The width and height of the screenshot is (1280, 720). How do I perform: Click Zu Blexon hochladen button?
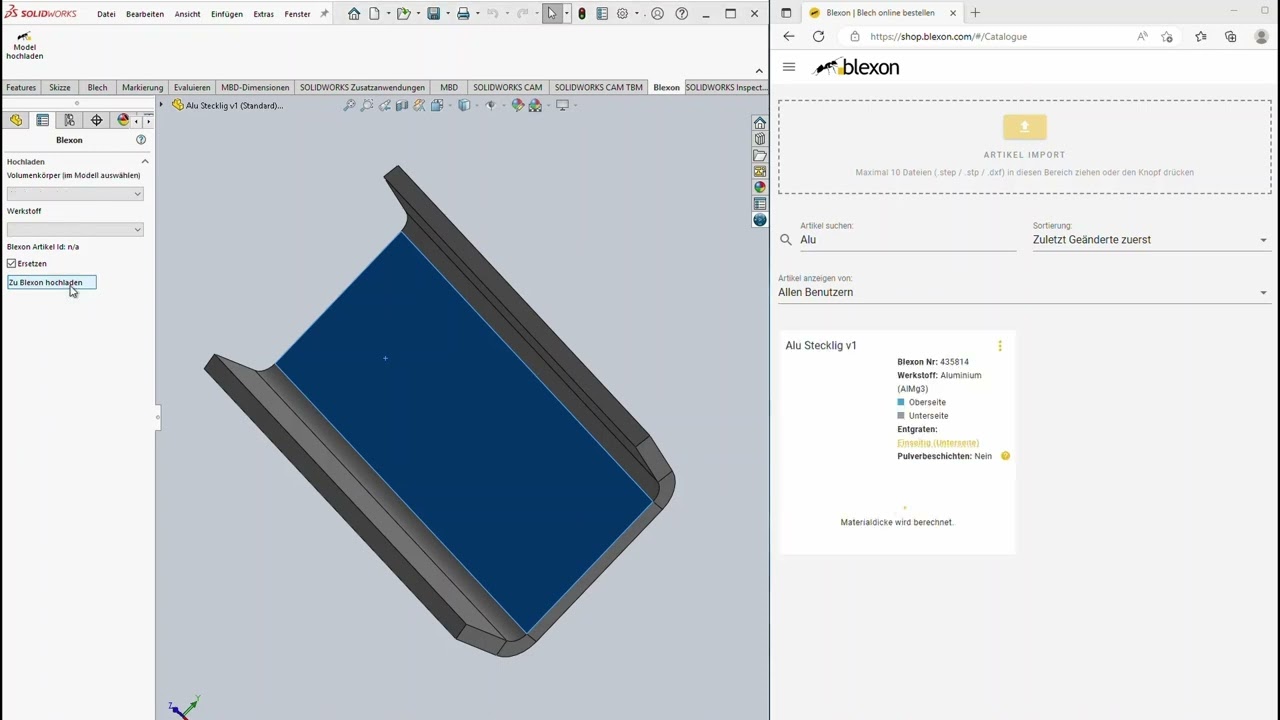tap(51, 283)
